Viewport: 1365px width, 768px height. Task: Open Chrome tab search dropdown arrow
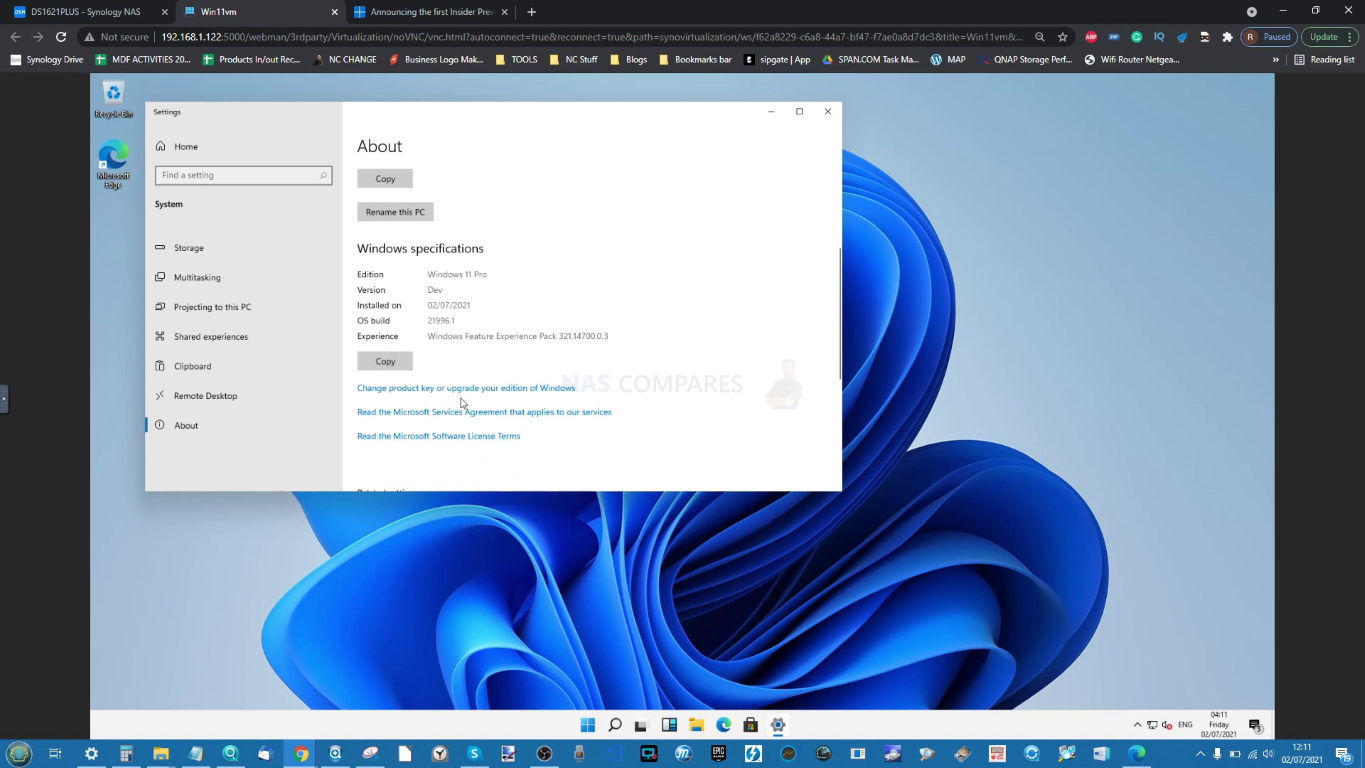tap(1251, 12)
